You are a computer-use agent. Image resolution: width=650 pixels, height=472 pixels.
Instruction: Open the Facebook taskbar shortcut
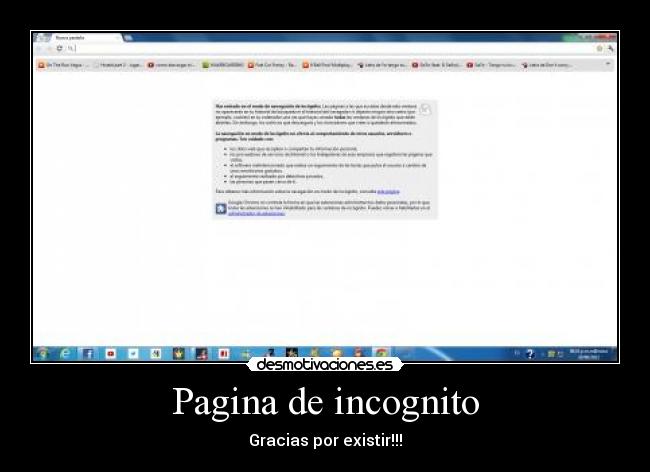(88, 354)
